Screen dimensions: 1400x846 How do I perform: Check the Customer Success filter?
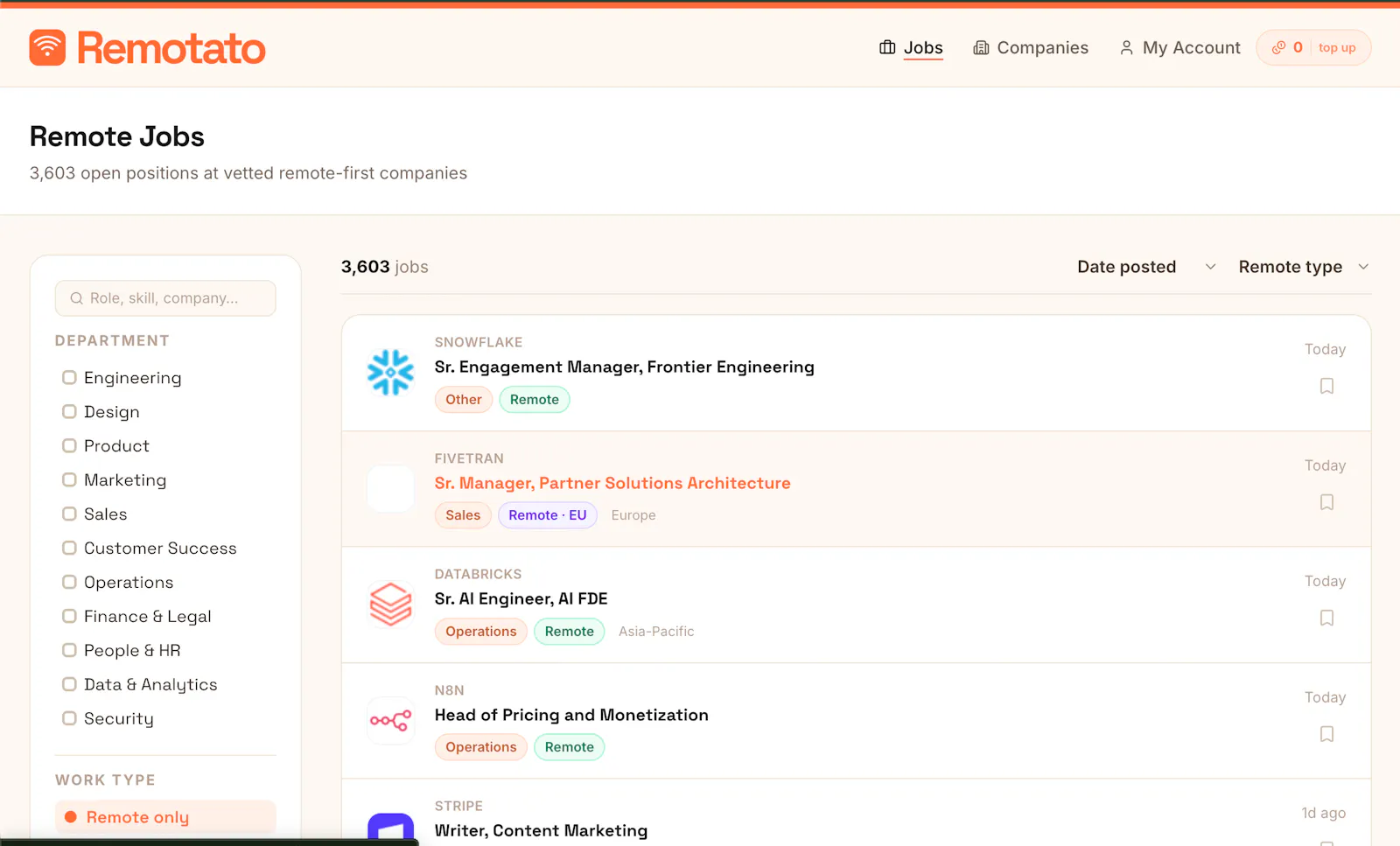tap(69, 548)
